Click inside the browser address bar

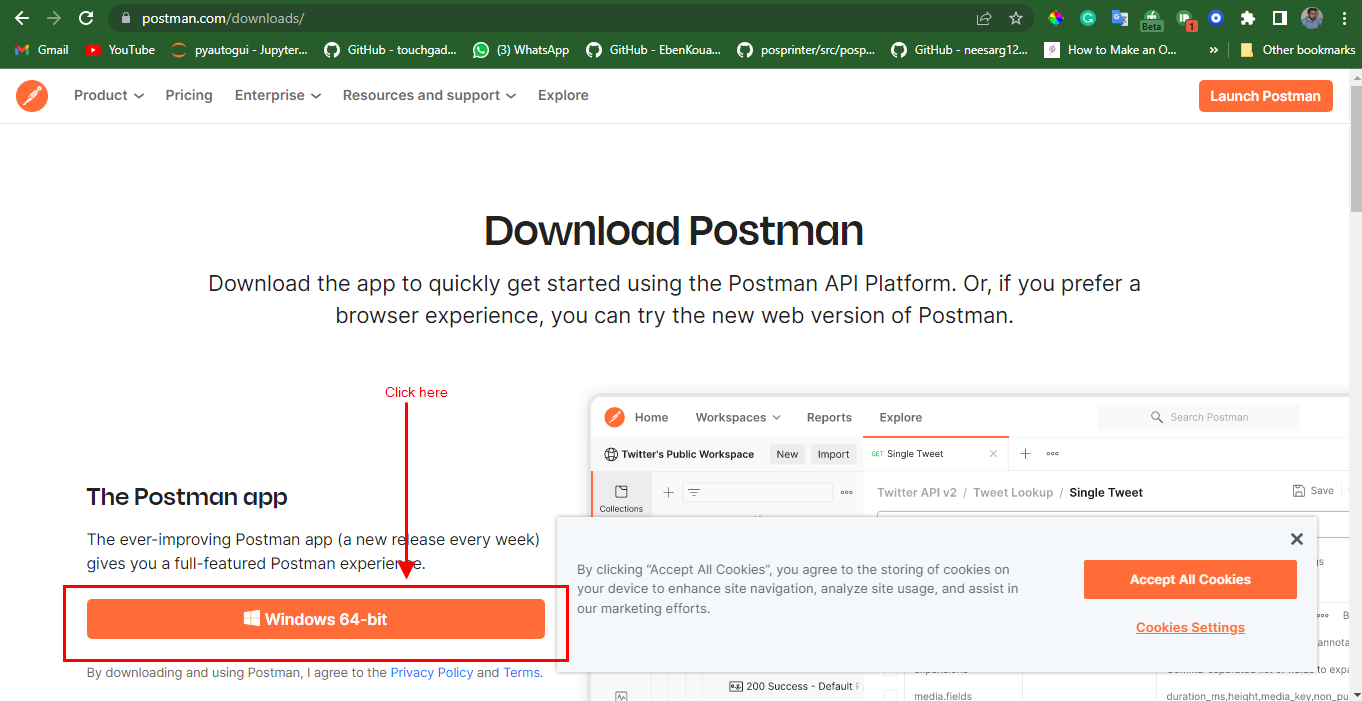tap(300, 17)
